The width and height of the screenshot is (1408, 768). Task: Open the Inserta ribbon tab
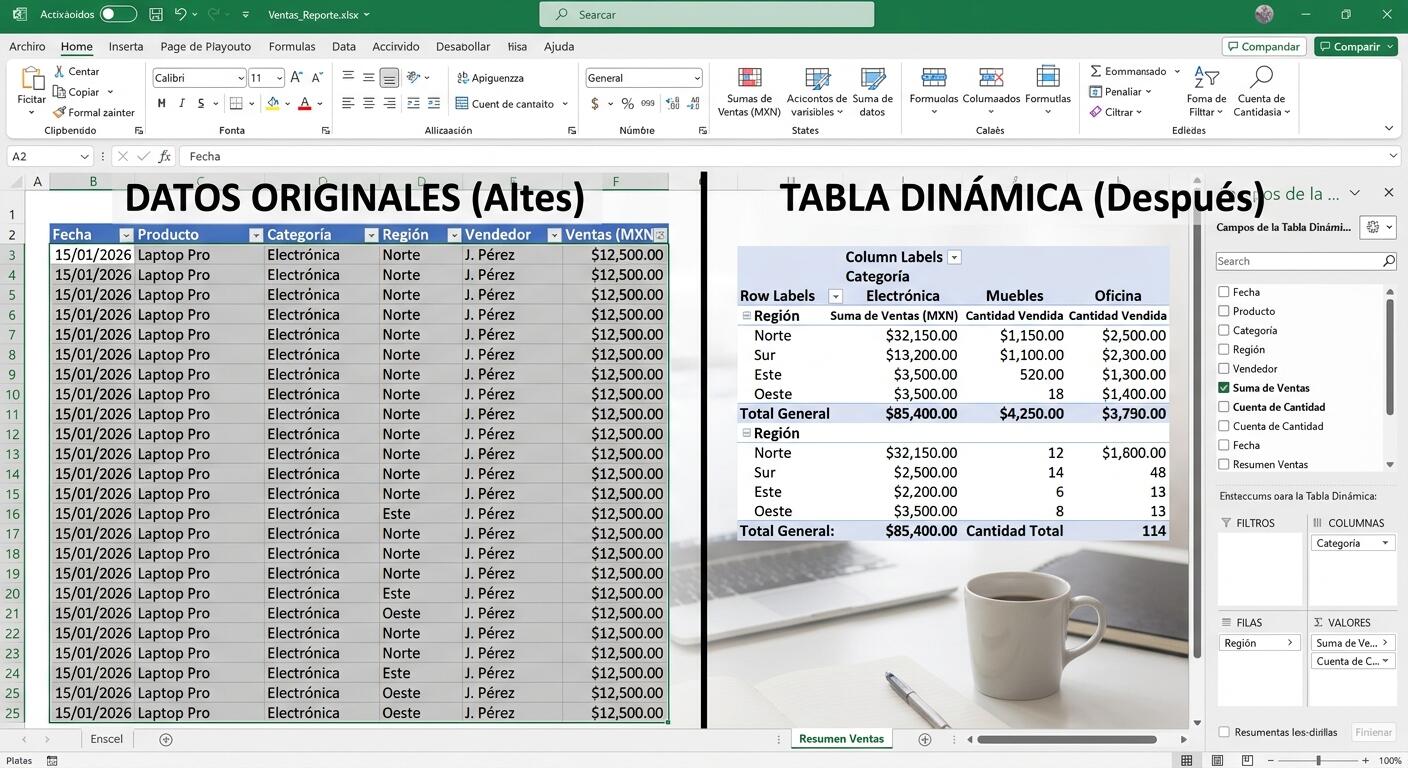126,46
